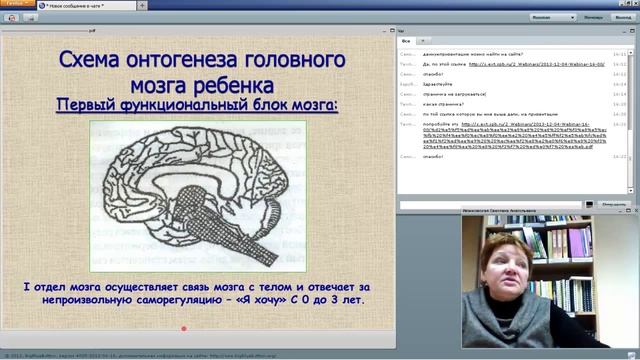Image resolution: width=640 pixels, height=360 pixels.
Task: Click slide heading 'Первый функциональный блок мозга:'
Action: tap(197, 105)
